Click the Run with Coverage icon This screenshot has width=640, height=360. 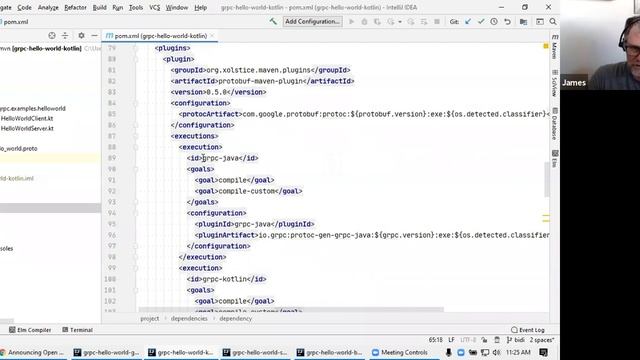(x=378, y=22)
